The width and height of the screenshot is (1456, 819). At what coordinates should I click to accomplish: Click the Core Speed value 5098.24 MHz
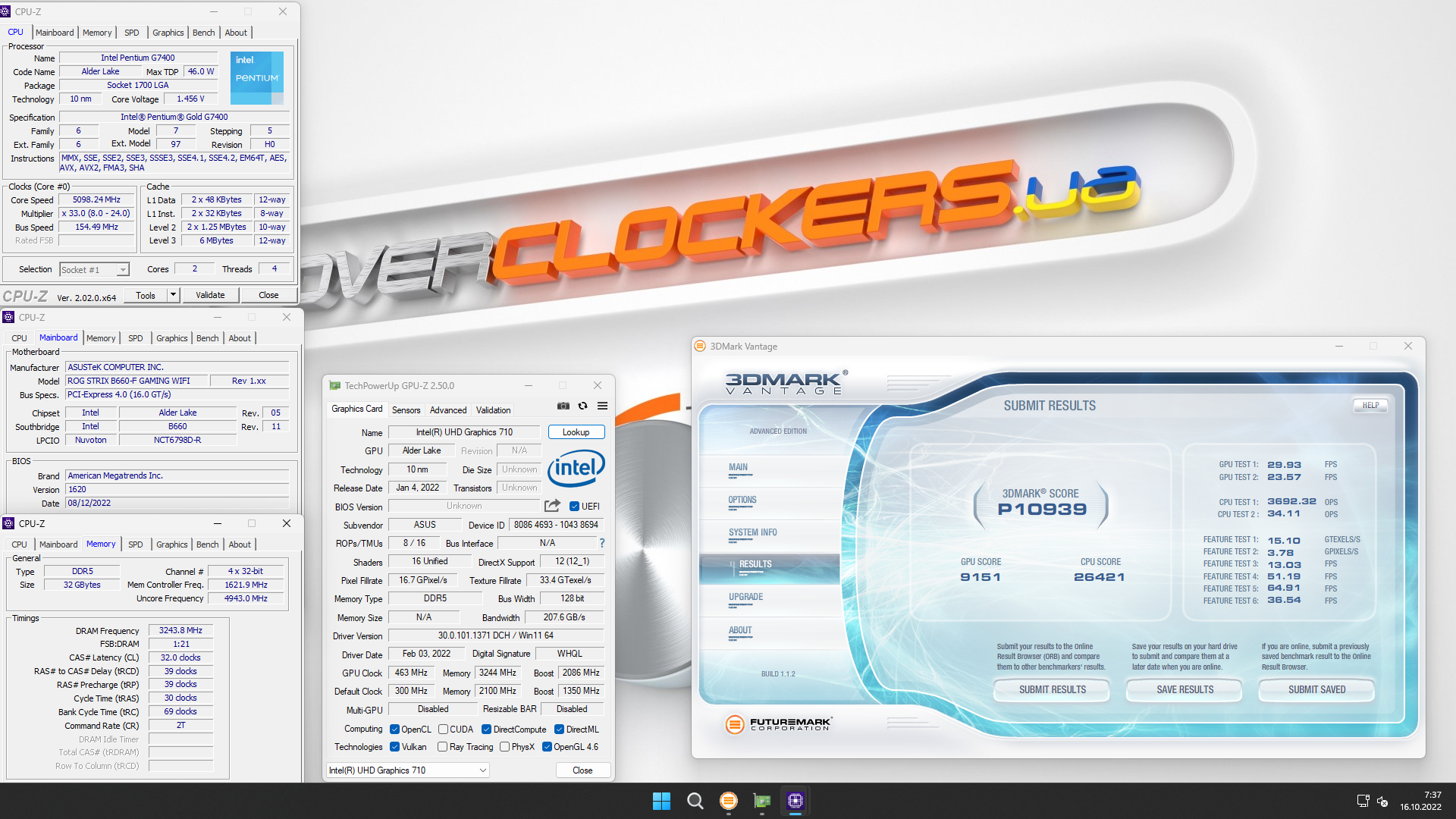(x=96, y=200)
